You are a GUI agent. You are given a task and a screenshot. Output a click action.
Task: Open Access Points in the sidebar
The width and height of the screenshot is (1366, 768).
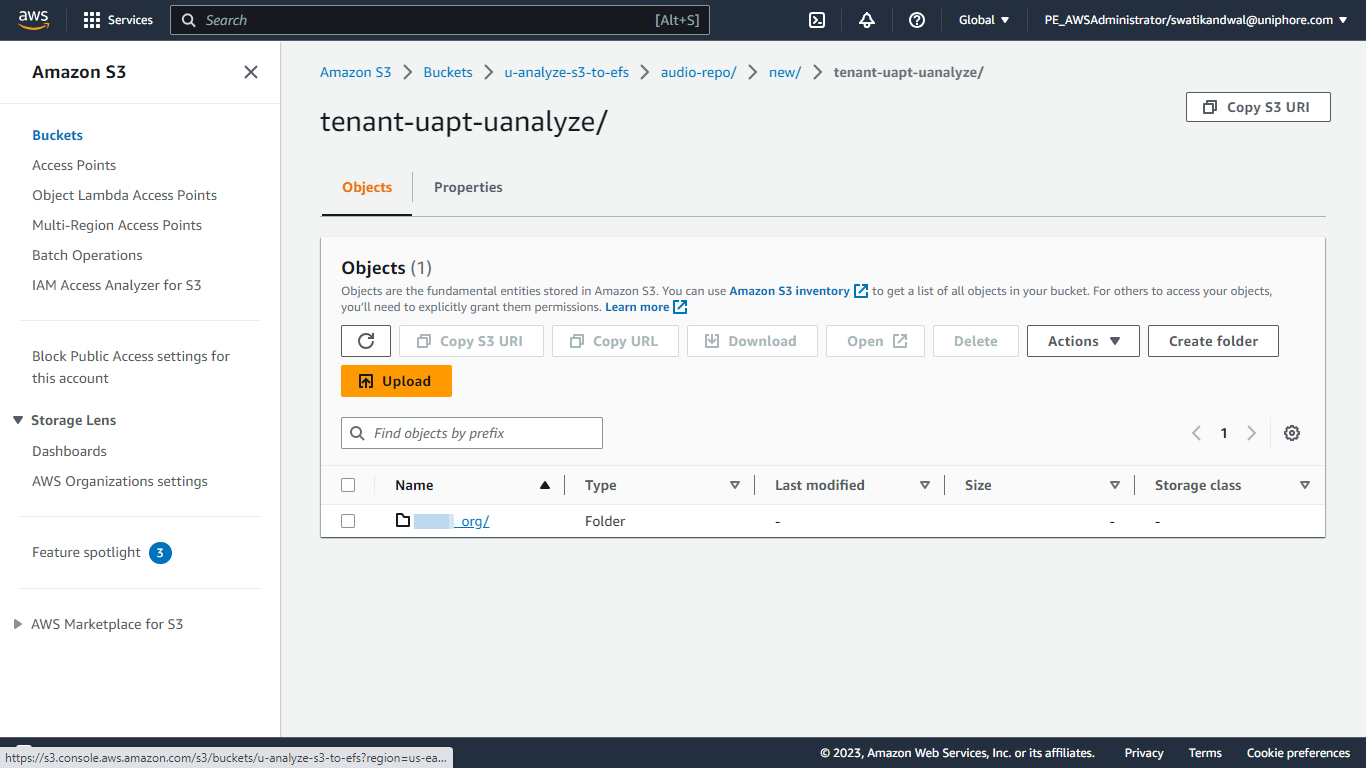pyautogui.click(x=74, y=165)
